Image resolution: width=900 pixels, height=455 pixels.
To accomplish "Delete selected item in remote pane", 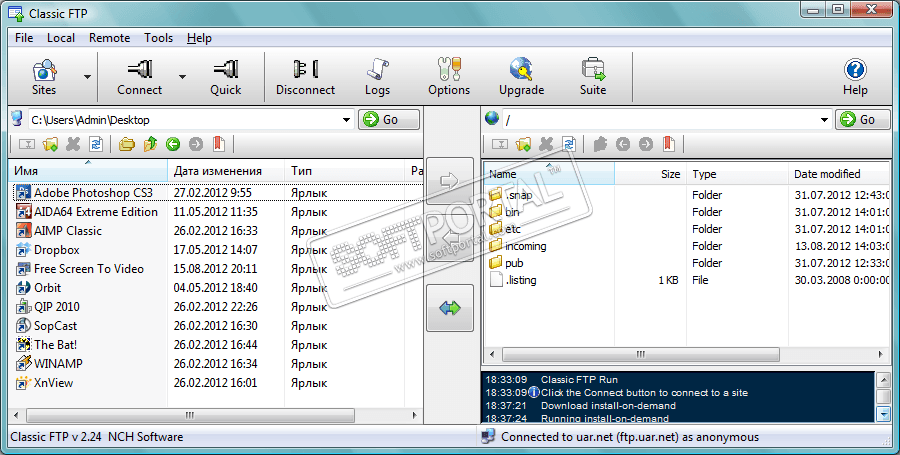I will pos(546,144).
